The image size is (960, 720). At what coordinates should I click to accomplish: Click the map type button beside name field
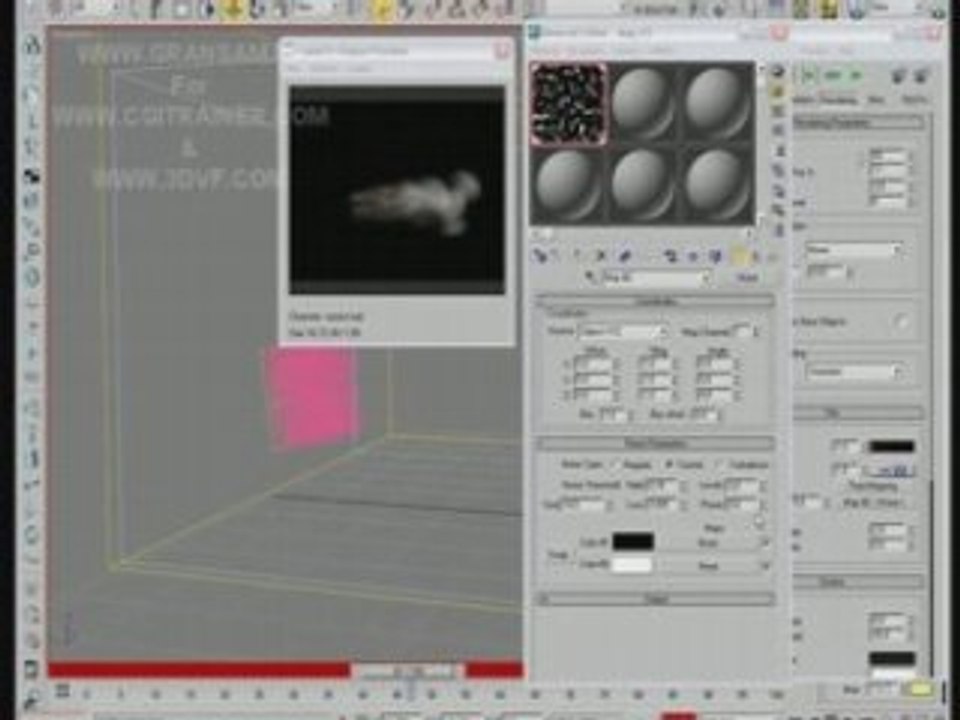(x=747, y=278)
